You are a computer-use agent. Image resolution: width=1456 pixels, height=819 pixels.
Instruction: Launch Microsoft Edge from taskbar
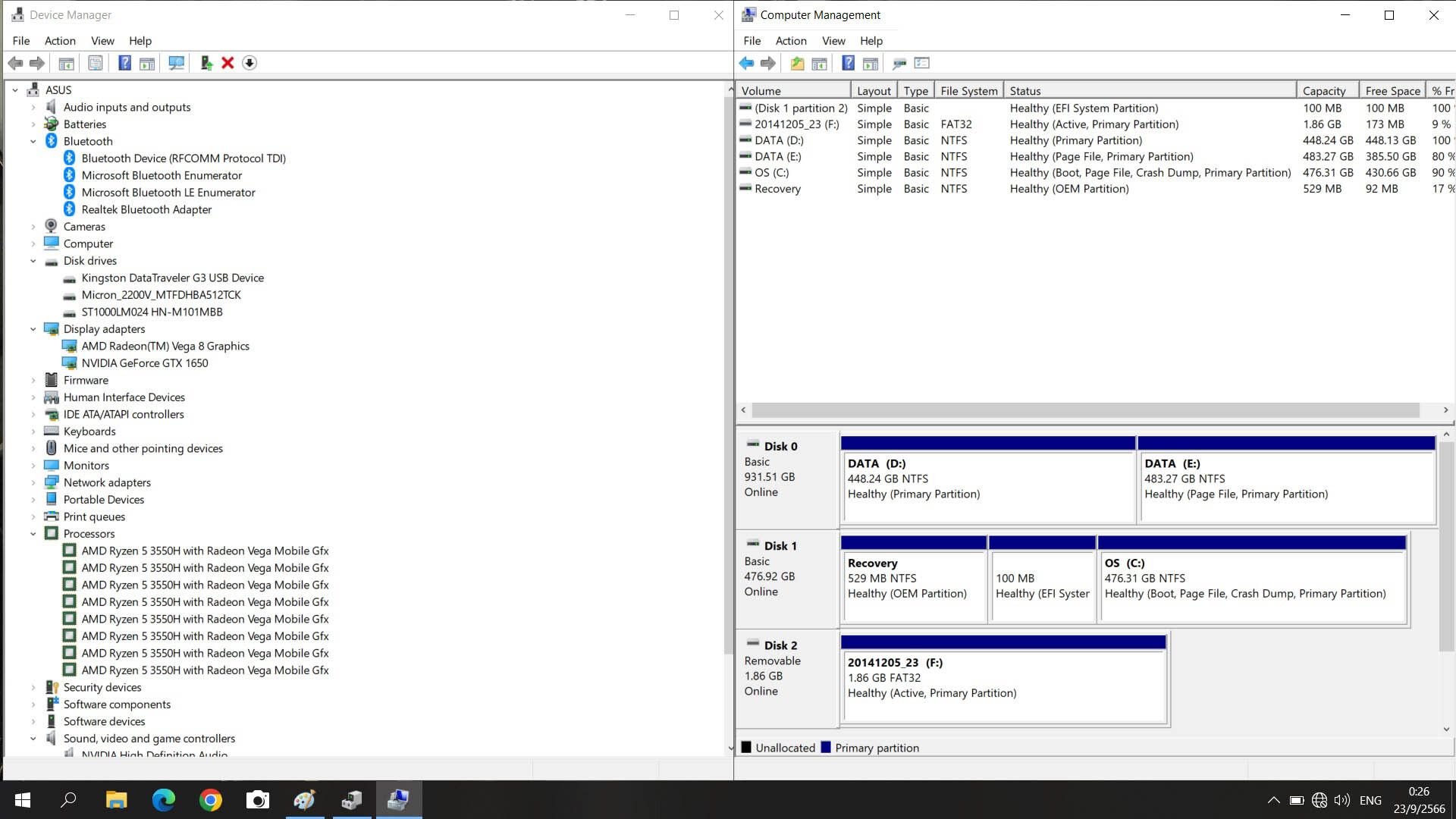164,799
